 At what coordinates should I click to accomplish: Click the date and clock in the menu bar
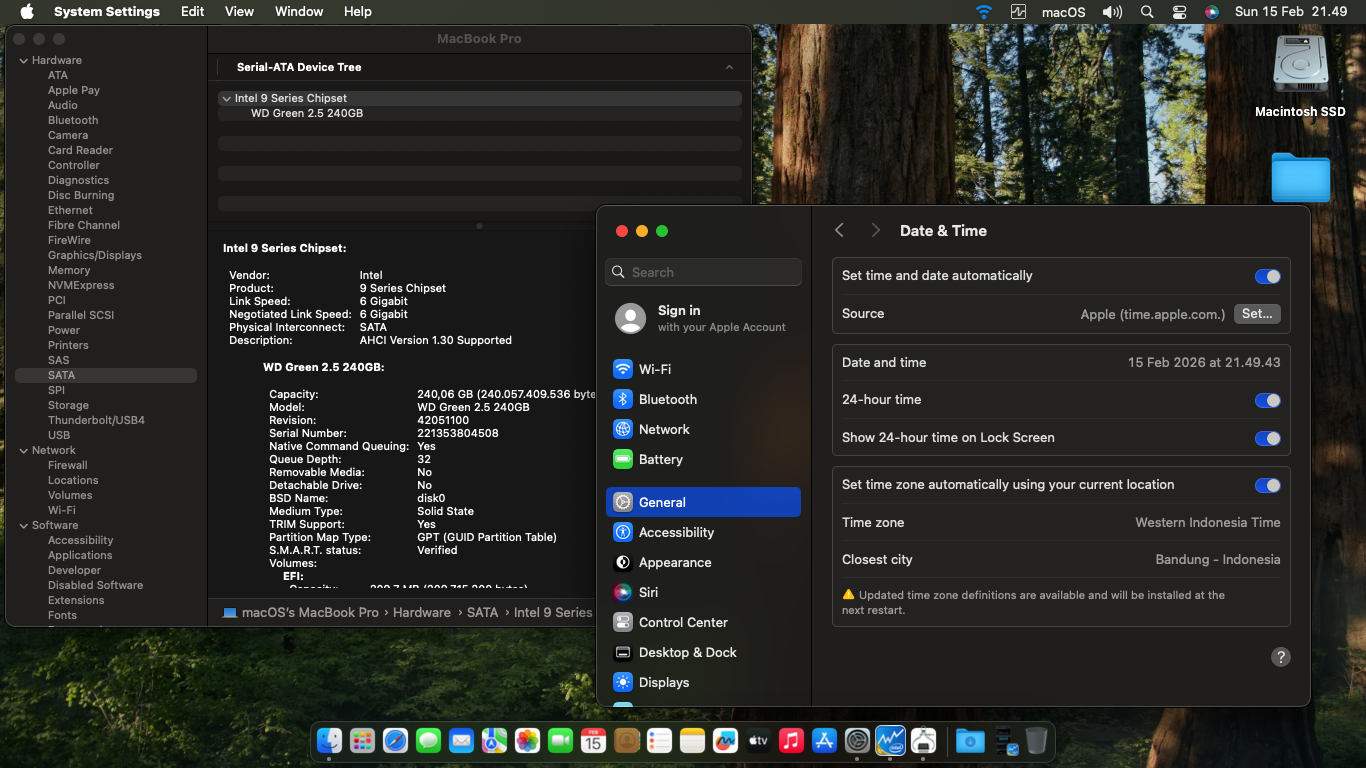[1291, 12]
